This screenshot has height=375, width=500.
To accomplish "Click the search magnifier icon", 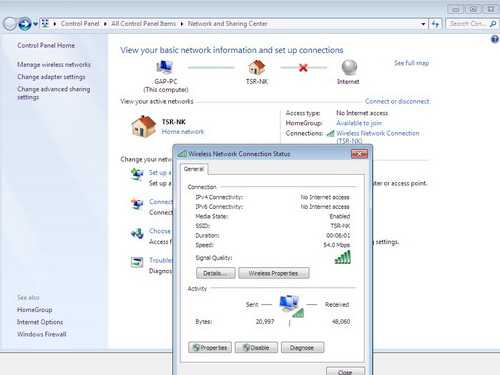I will point(493,24).
